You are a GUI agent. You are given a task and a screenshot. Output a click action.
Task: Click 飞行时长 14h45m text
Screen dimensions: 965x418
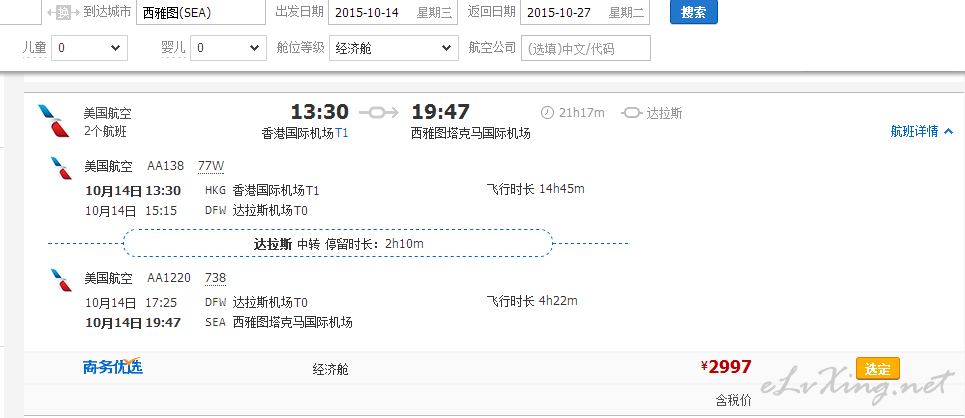click(x=535, y=189)
